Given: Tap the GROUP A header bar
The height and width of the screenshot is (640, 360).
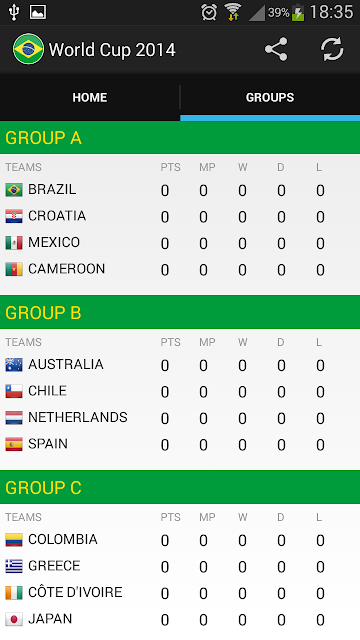Looking at the screenshot, I should point(180,138).
